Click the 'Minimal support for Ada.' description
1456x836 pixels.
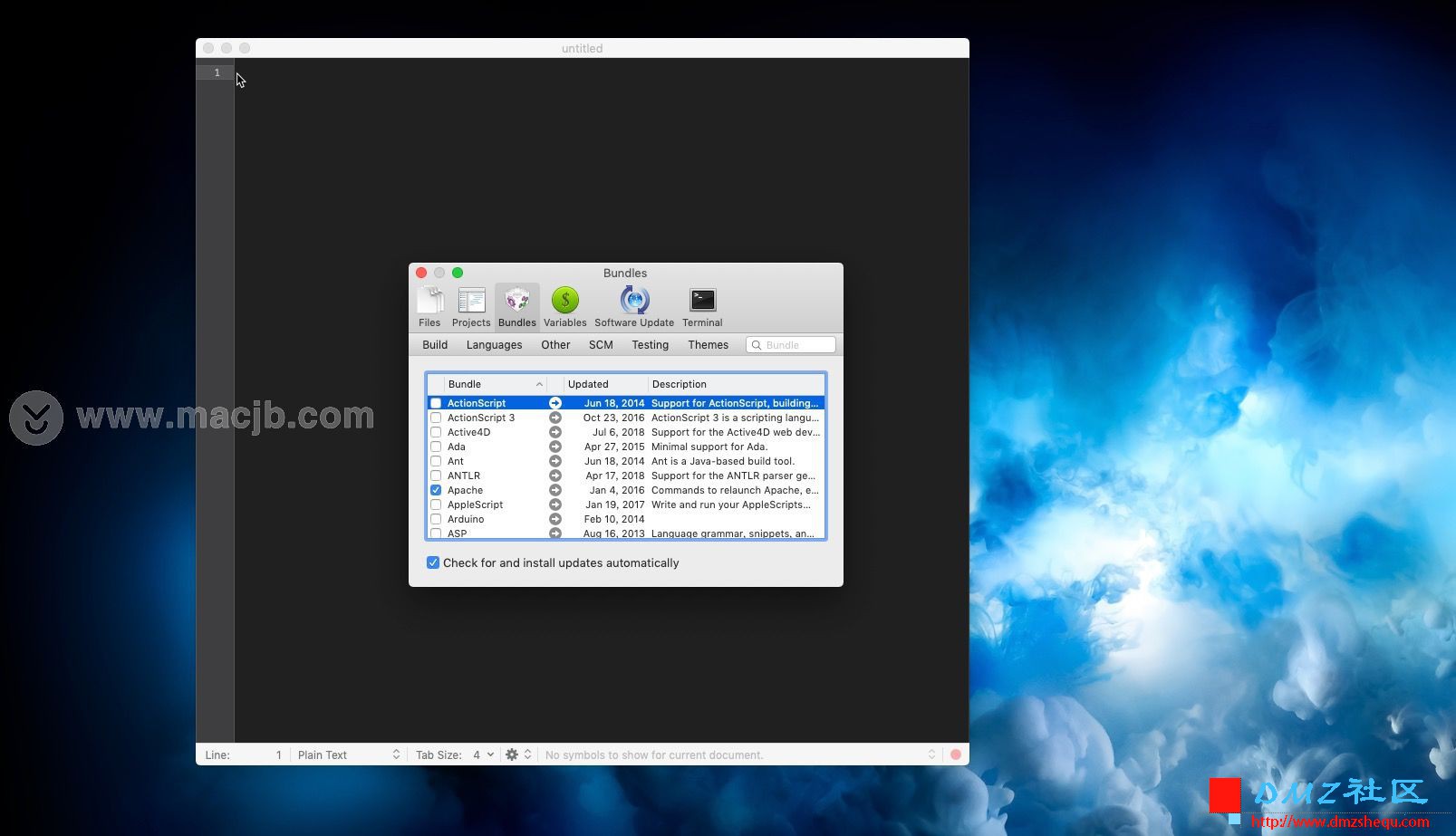[x=709, y=447]
